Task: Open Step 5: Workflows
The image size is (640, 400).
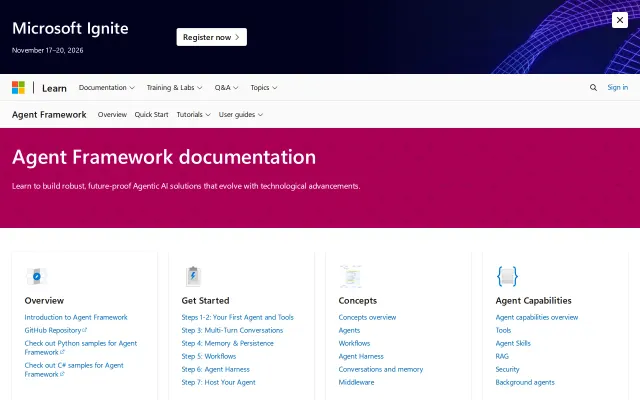Action: point(209,356)
